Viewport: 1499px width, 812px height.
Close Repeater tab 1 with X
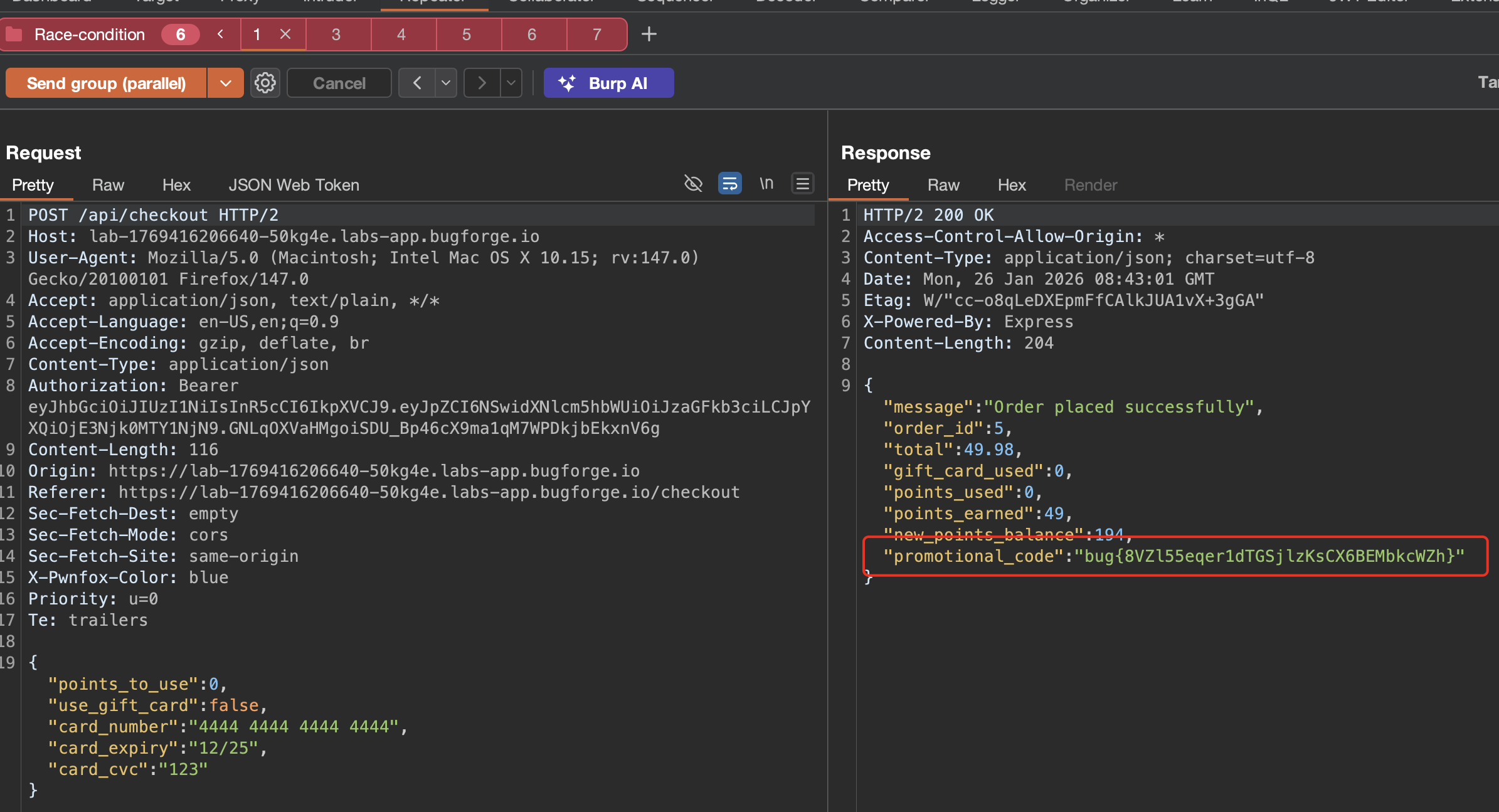tap(285, 34)
